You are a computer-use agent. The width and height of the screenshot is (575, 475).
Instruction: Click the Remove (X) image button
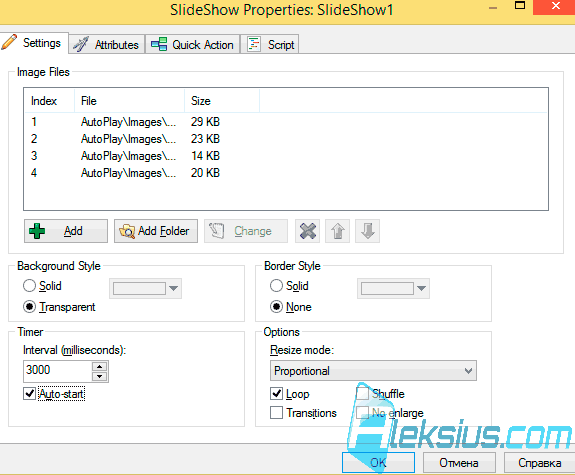(308, 231)
